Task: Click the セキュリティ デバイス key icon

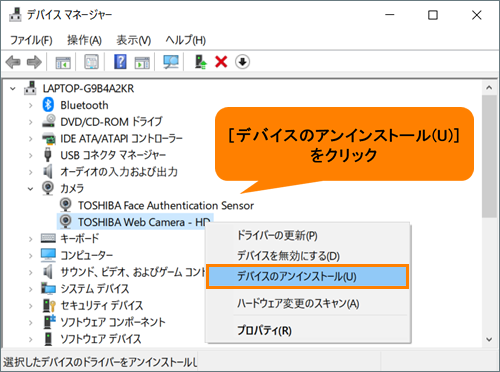Action: 49,305
